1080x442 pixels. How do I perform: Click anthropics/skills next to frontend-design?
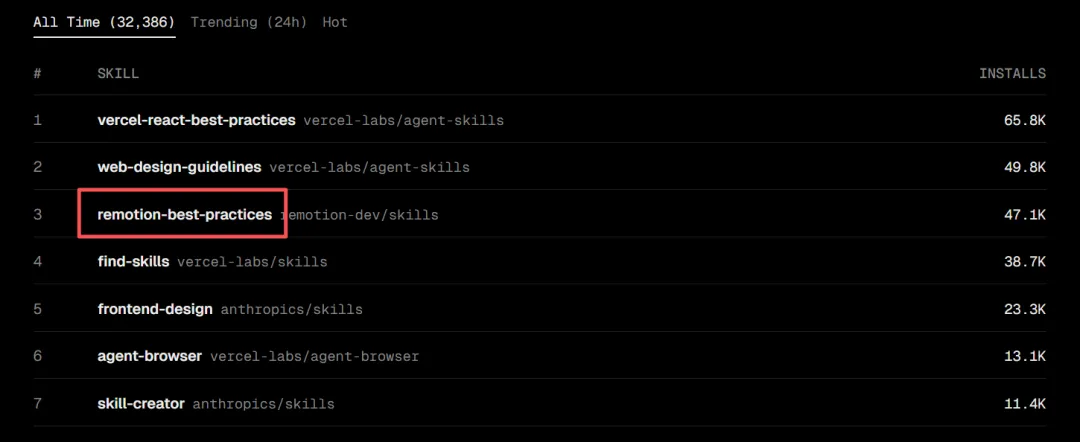292,310
